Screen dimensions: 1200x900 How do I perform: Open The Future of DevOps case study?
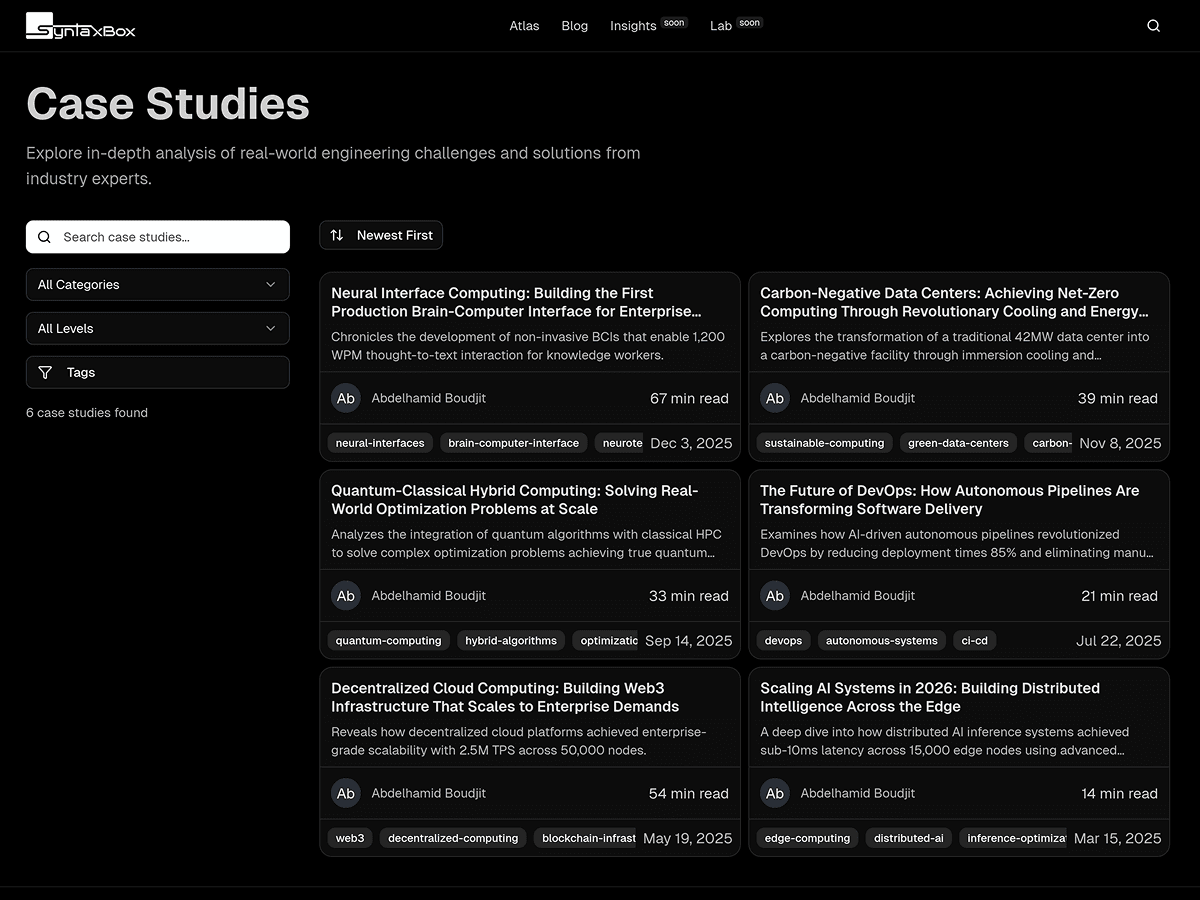949,499
